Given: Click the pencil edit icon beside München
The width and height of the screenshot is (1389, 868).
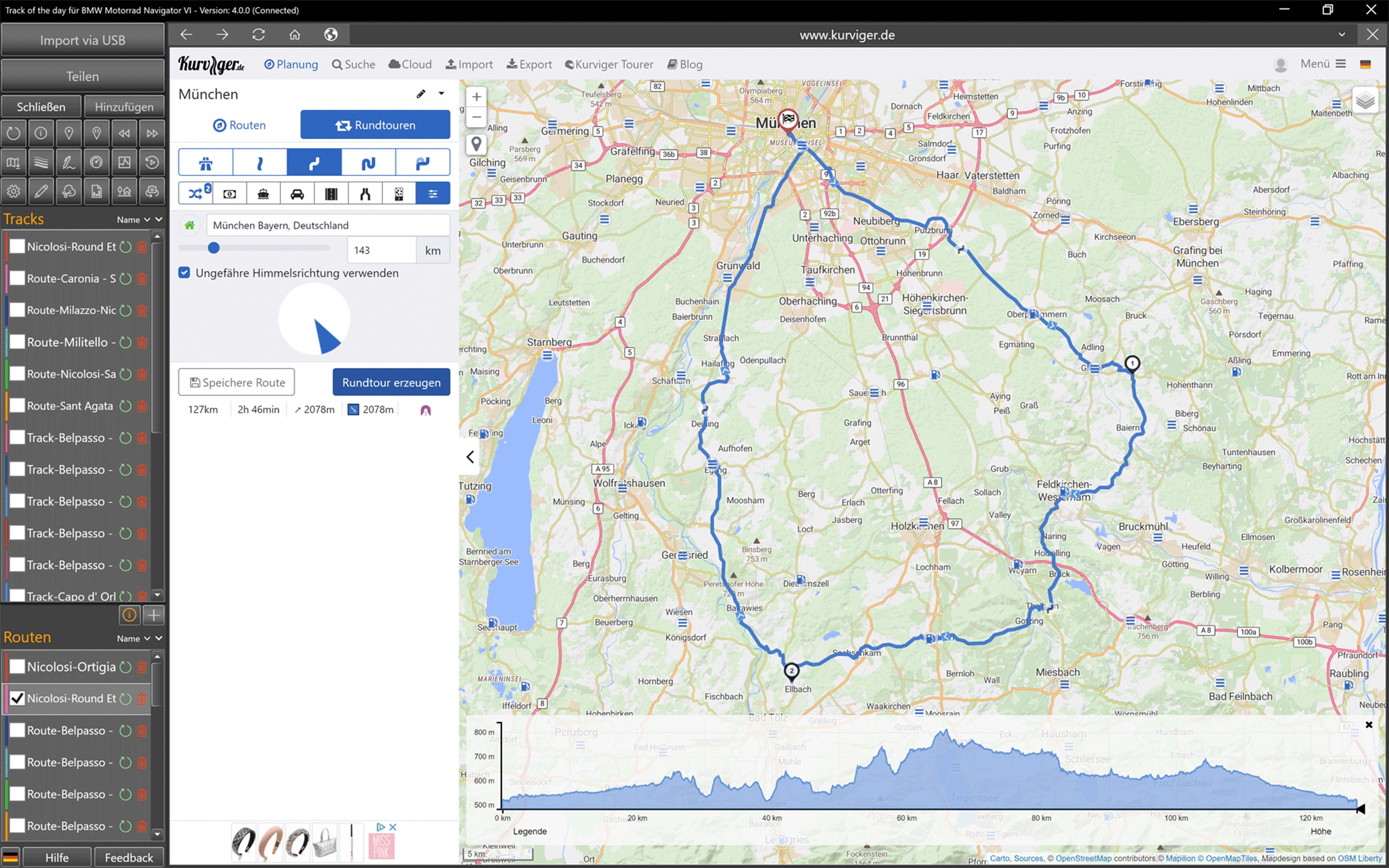Looking at the screenshot, I should pyautogui.click(x=421, y=94).
